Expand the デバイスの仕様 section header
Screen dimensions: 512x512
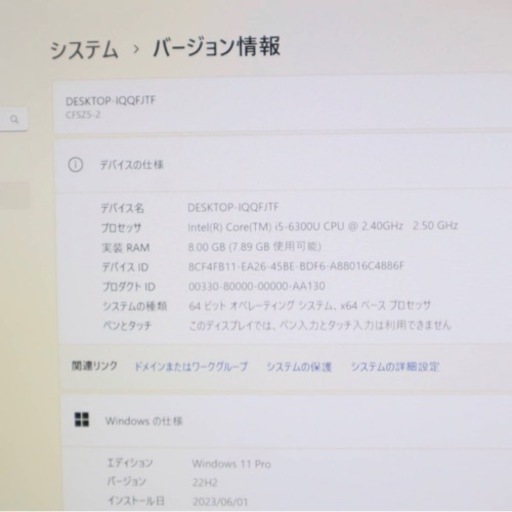point(283,165)
